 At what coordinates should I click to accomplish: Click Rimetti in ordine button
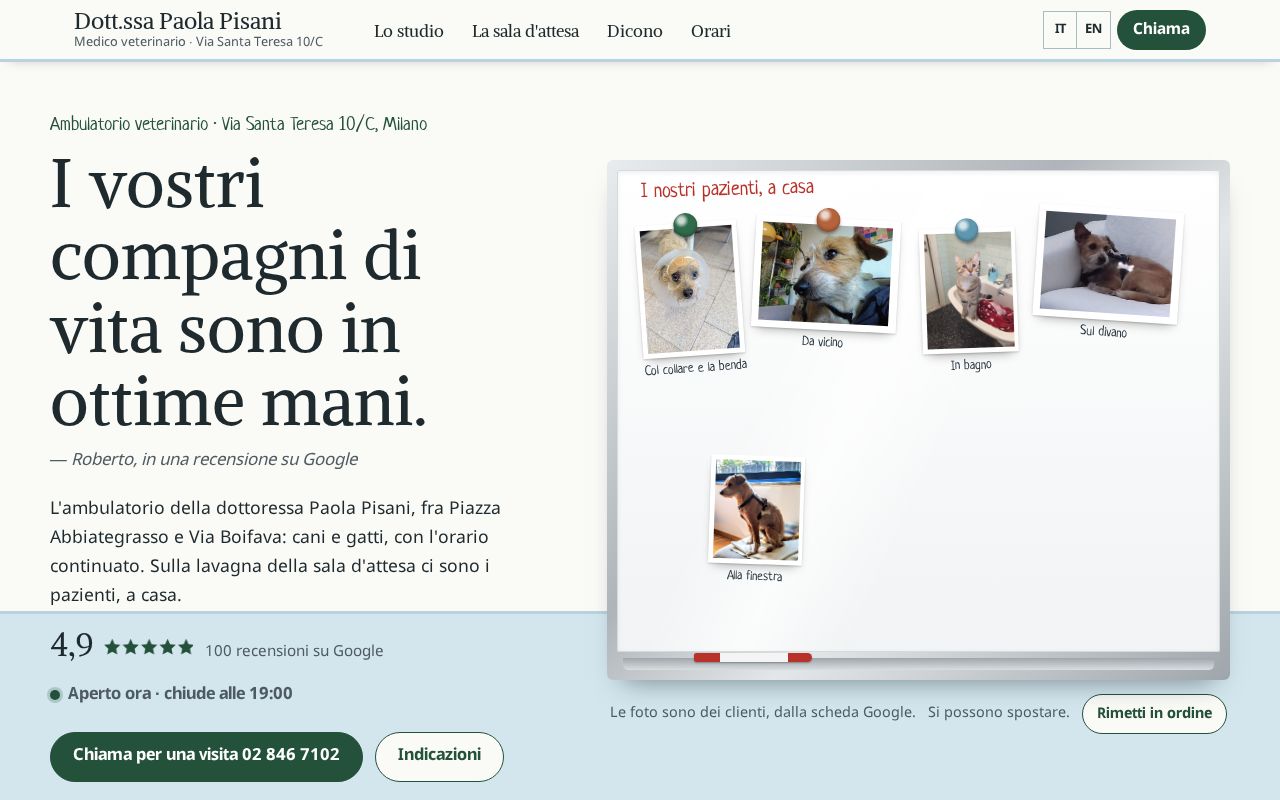click(x=1154, y=714)
